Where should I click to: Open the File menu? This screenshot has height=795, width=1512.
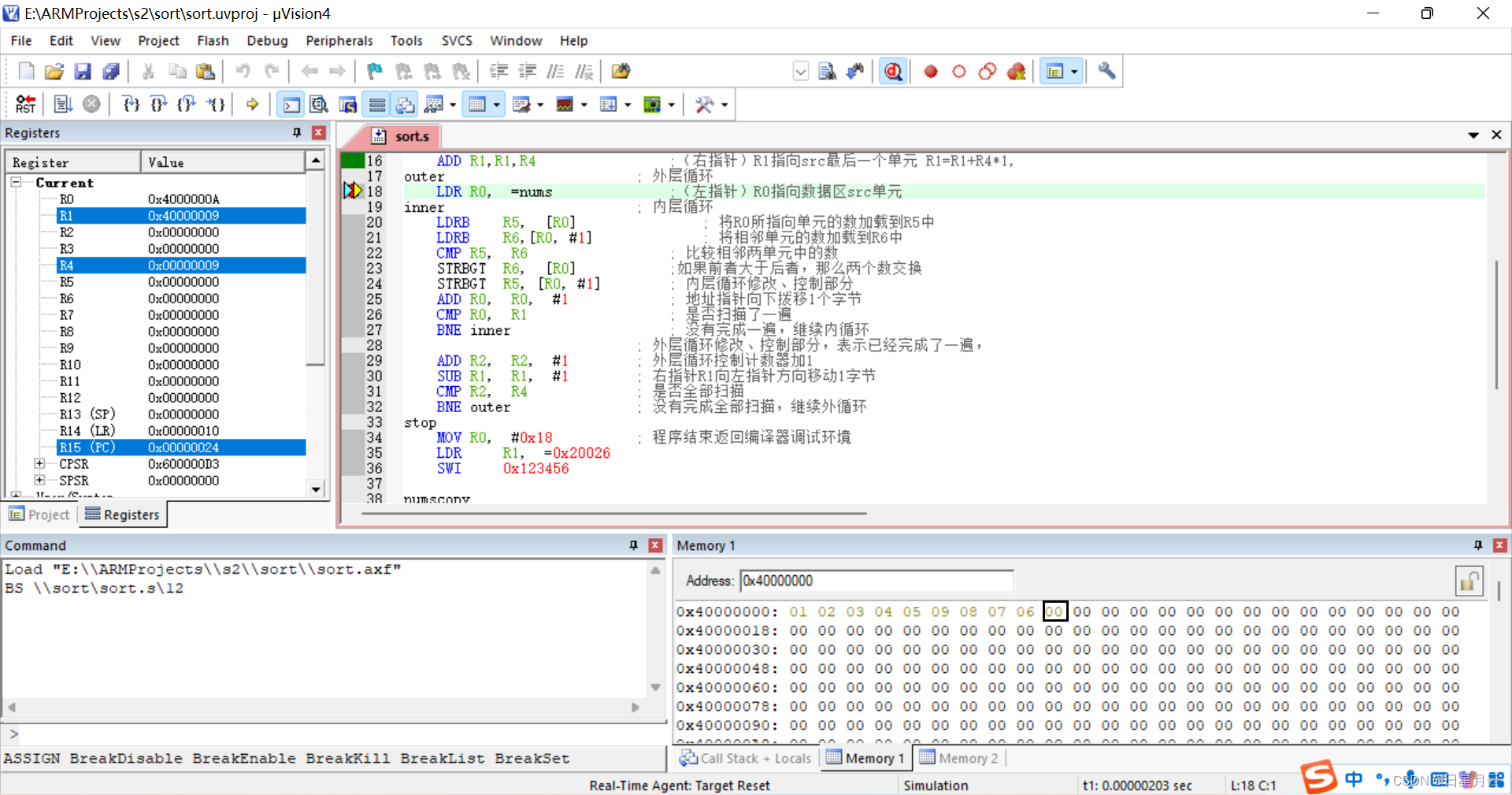pos(21,40)
